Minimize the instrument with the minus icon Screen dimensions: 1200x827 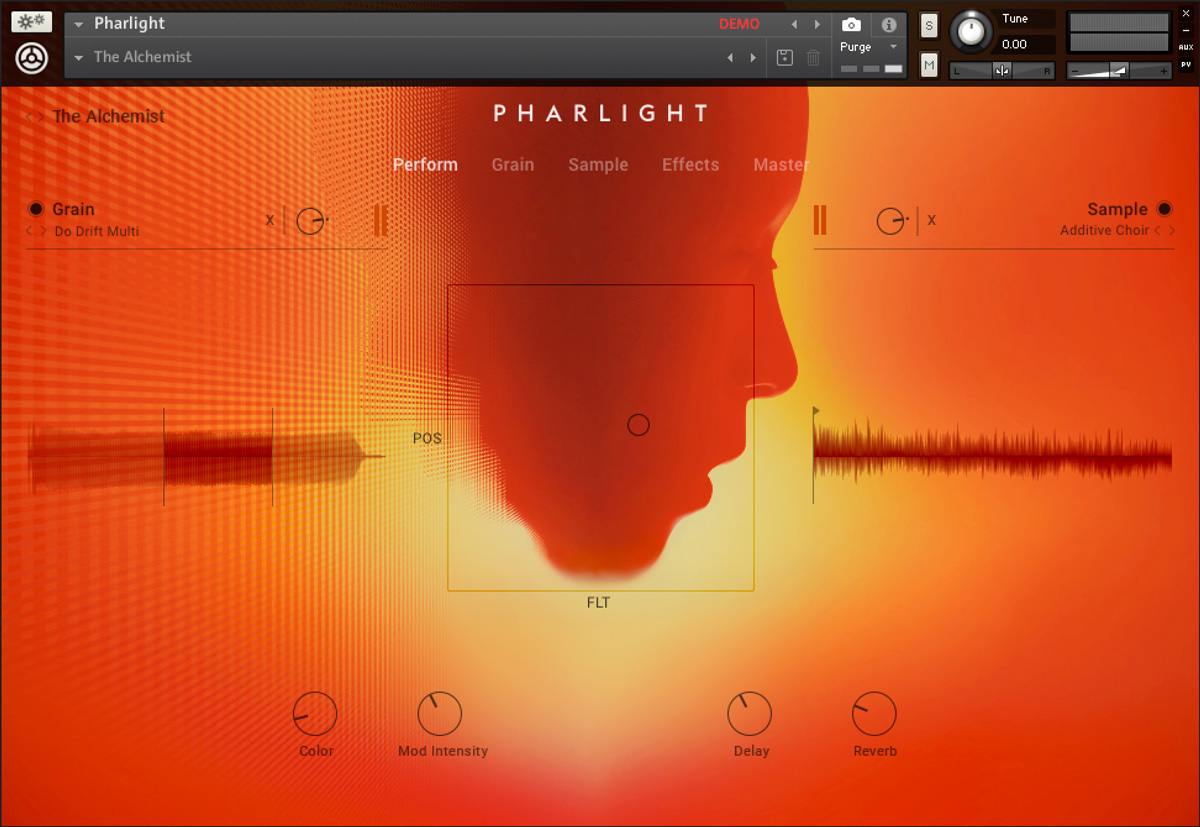point(1186,31)
